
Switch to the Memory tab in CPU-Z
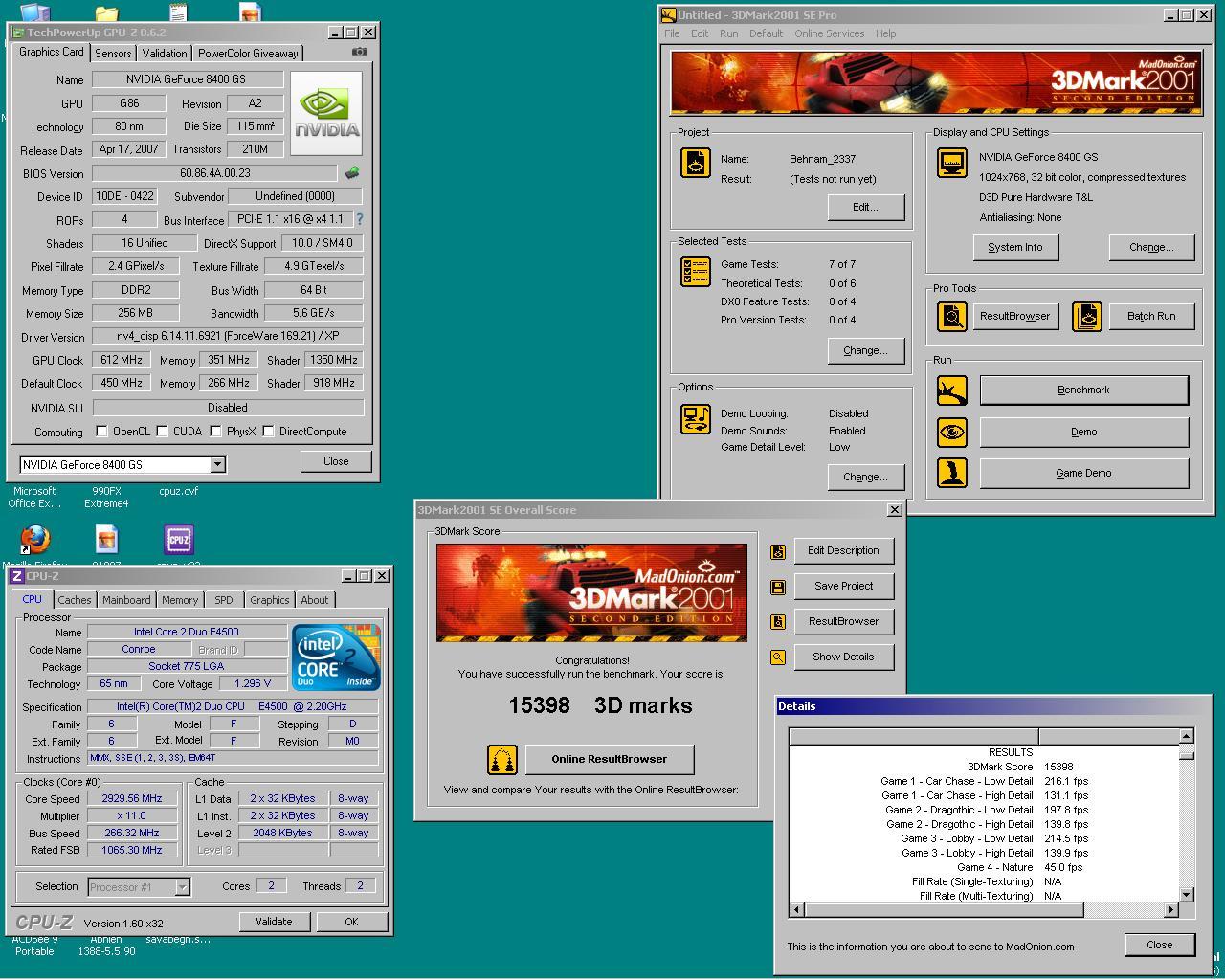point(180,600)
